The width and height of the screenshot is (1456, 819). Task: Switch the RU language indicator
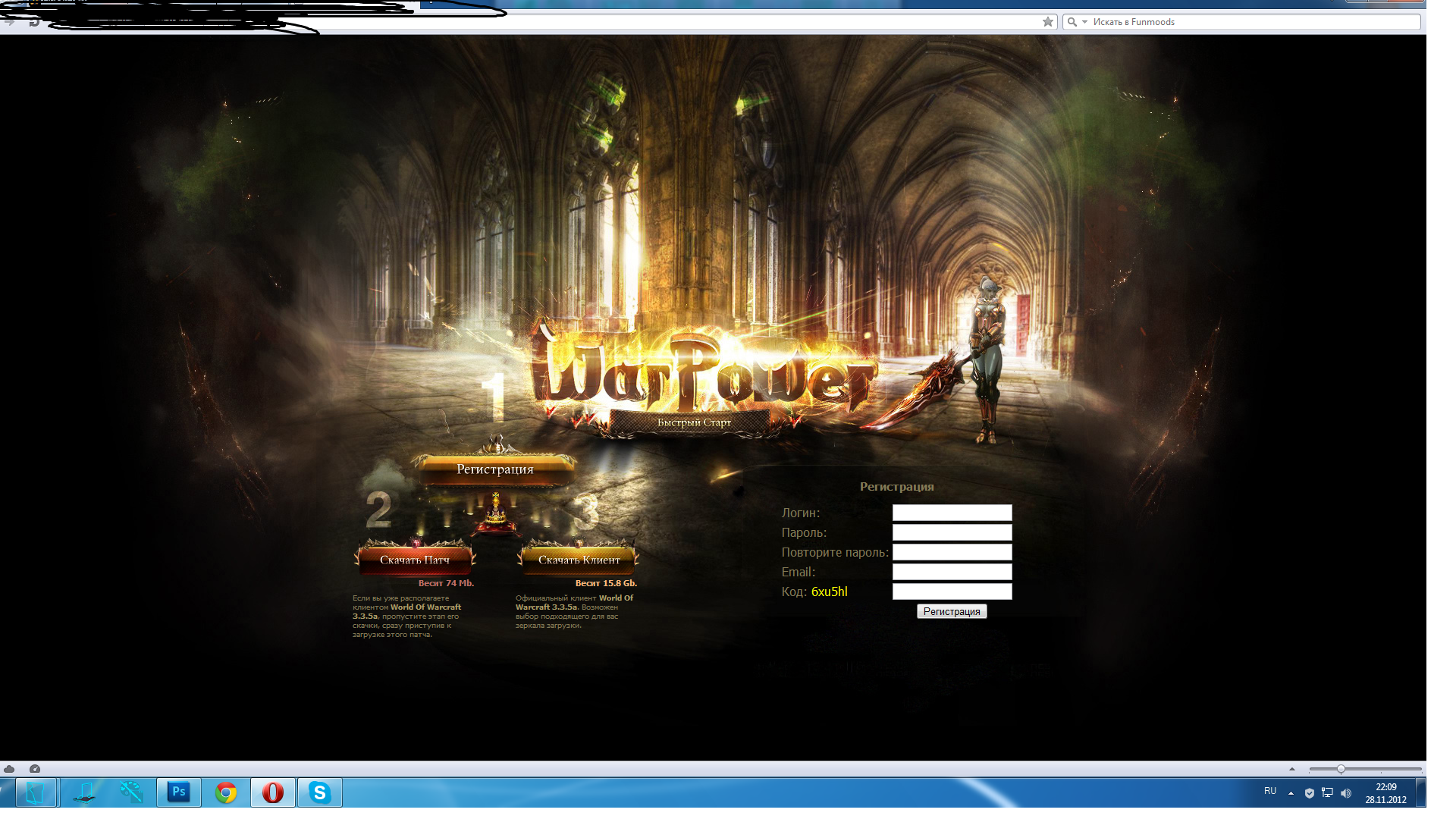coord(1270,791)
